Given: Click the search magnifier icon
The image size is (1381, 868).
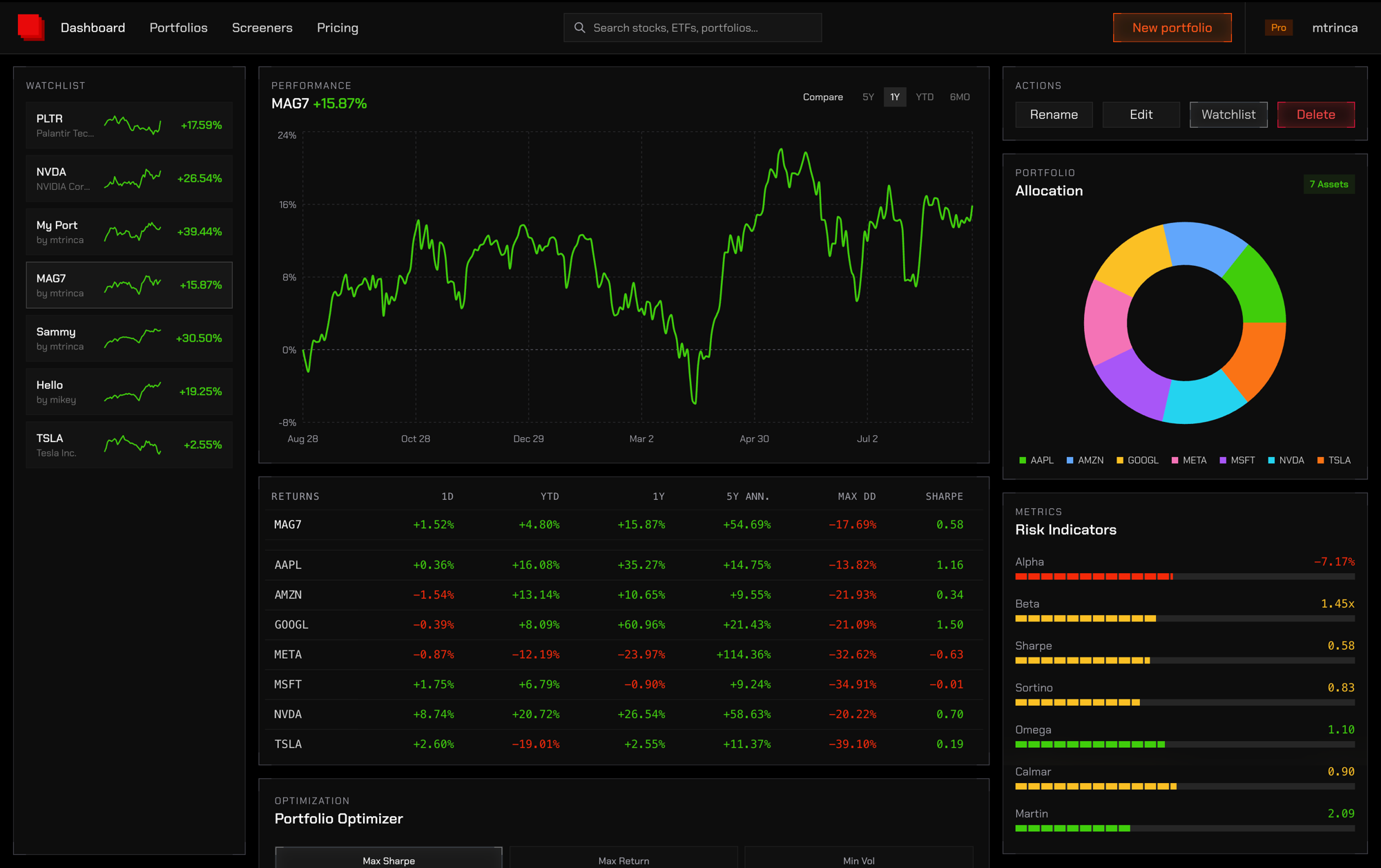Looking at the screenshot, I should [x=579, y=28].
